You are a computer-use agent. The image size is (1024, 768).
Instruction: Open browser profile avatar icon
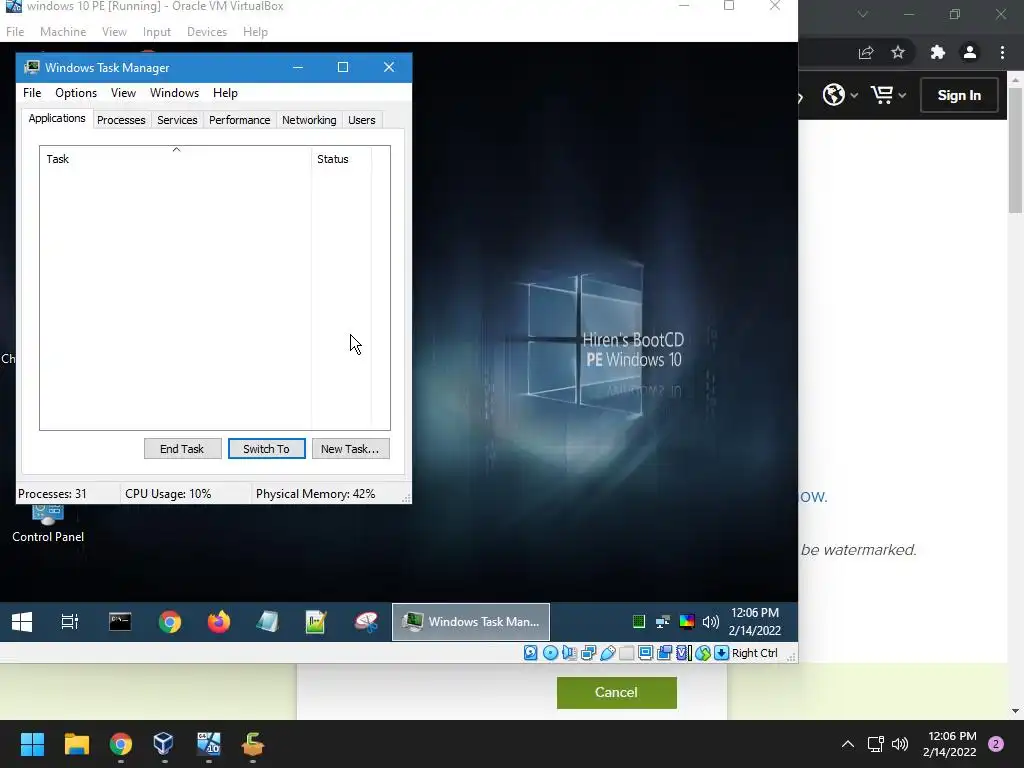(970, 52)
